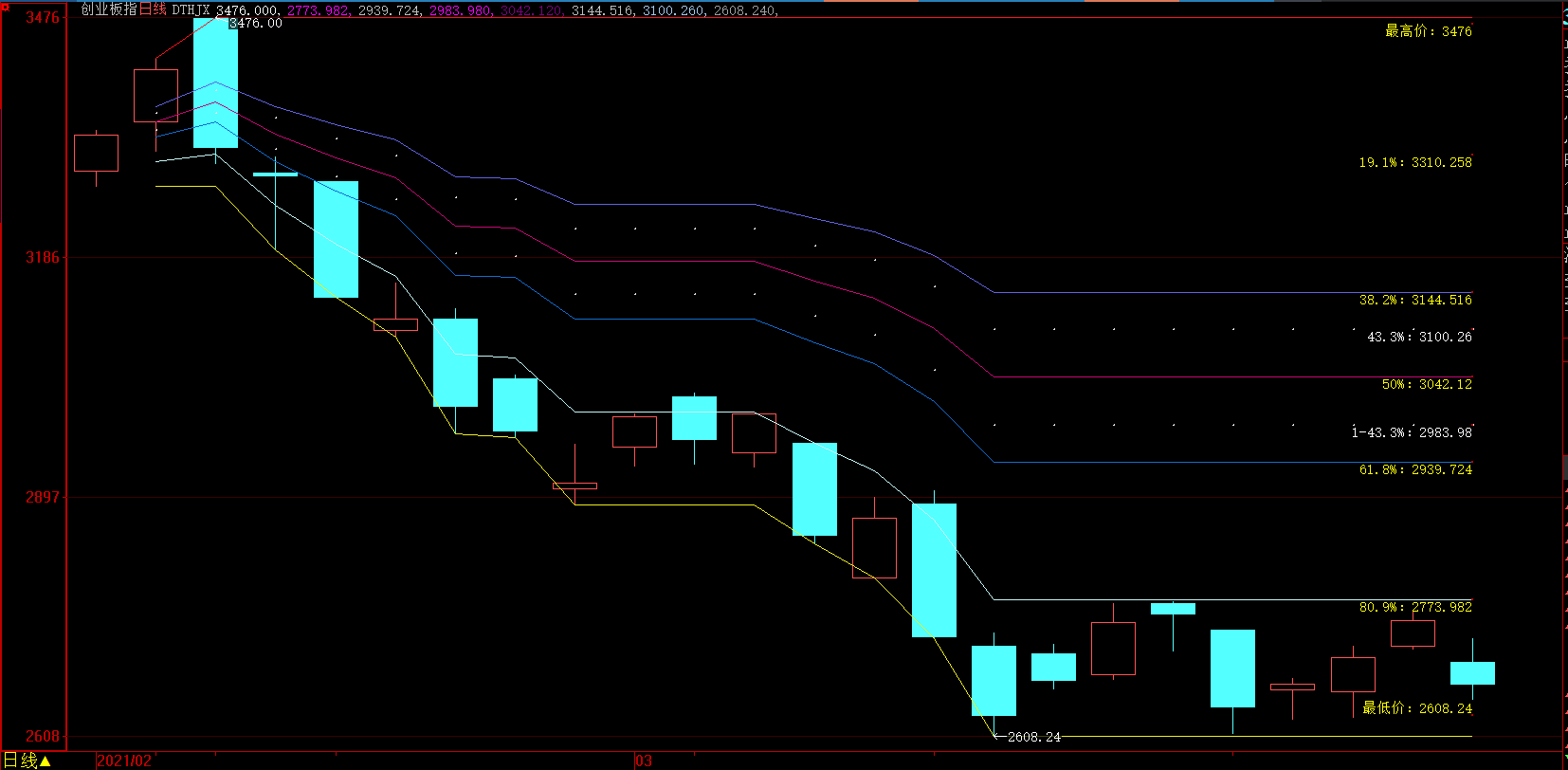Click the 2608 price axis label

coord(42,737)
